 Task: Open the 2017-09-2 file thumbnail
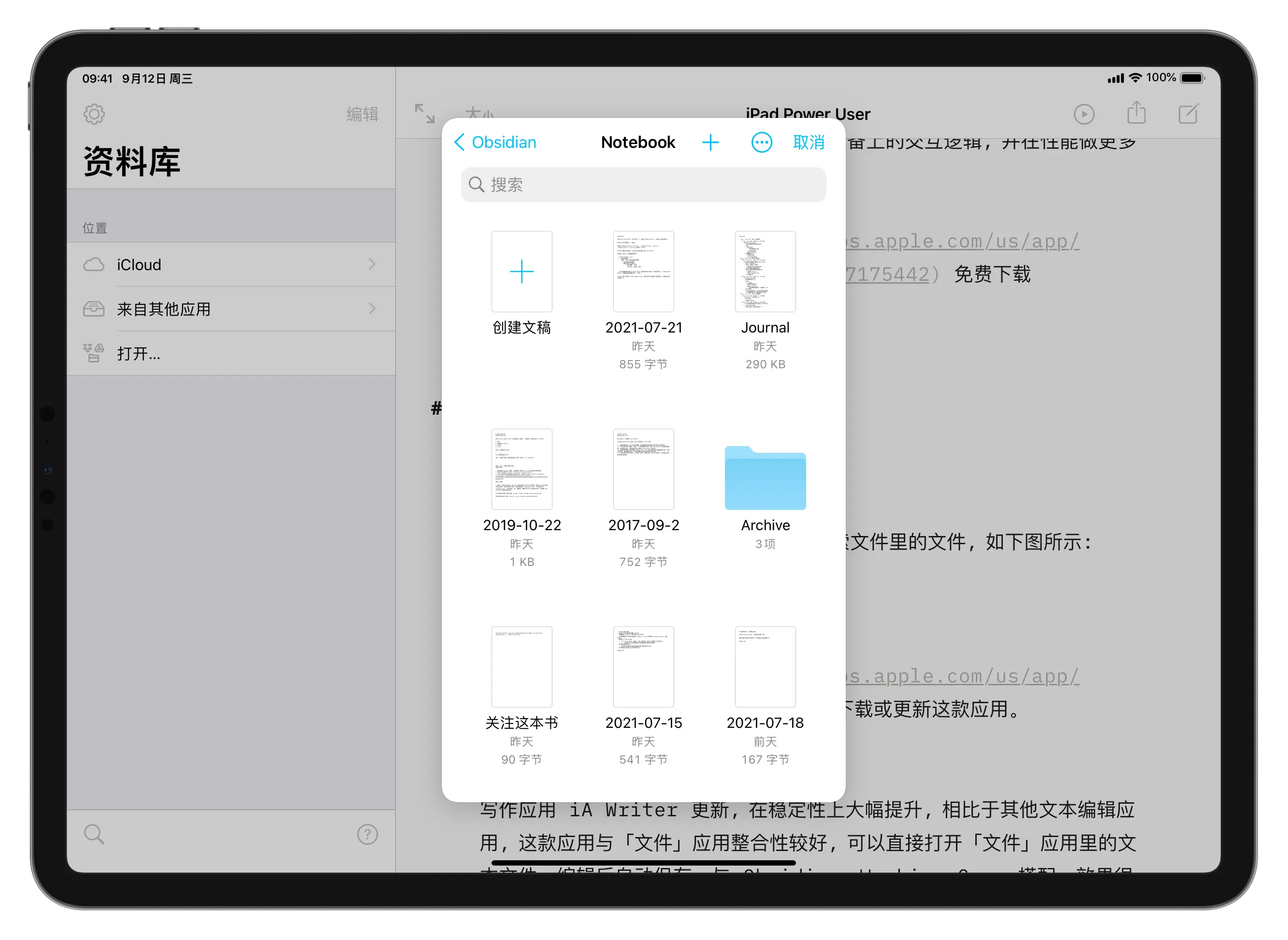[643, 469]
